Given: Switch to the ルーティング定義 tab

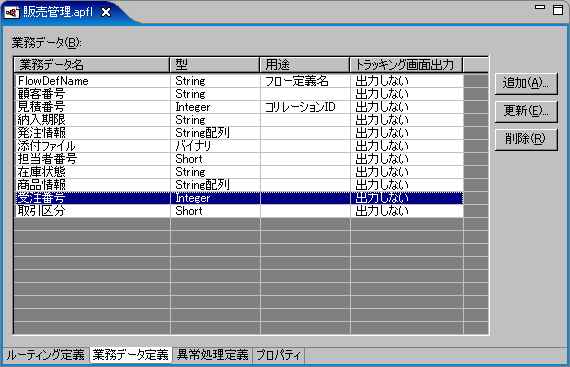Looking at the screenshot, I should point(46,355).
